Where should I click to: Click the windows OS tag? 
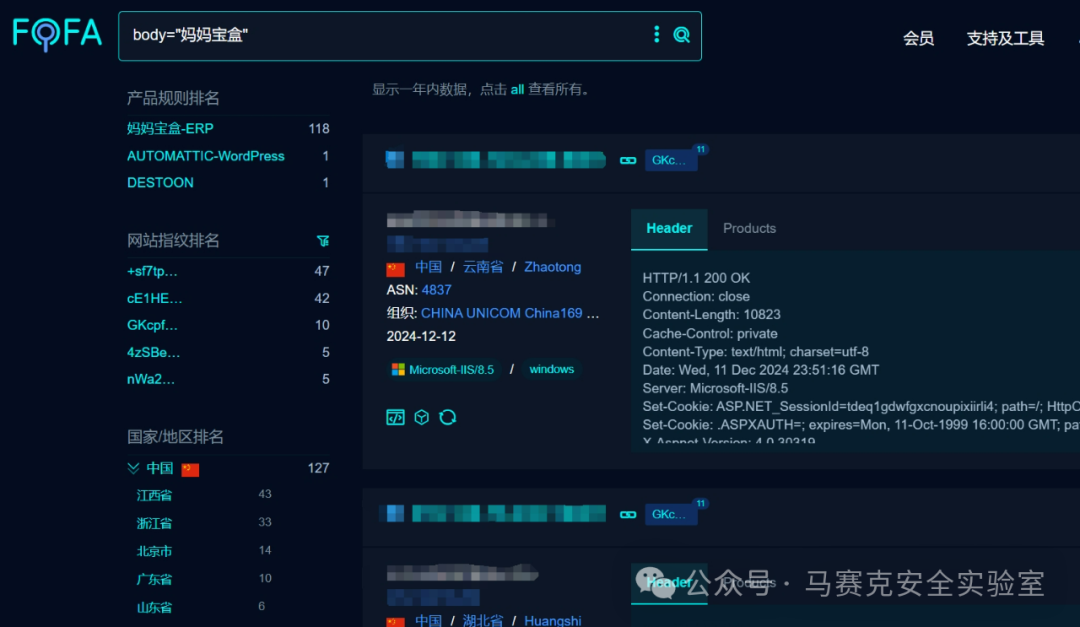coord(551,369)
